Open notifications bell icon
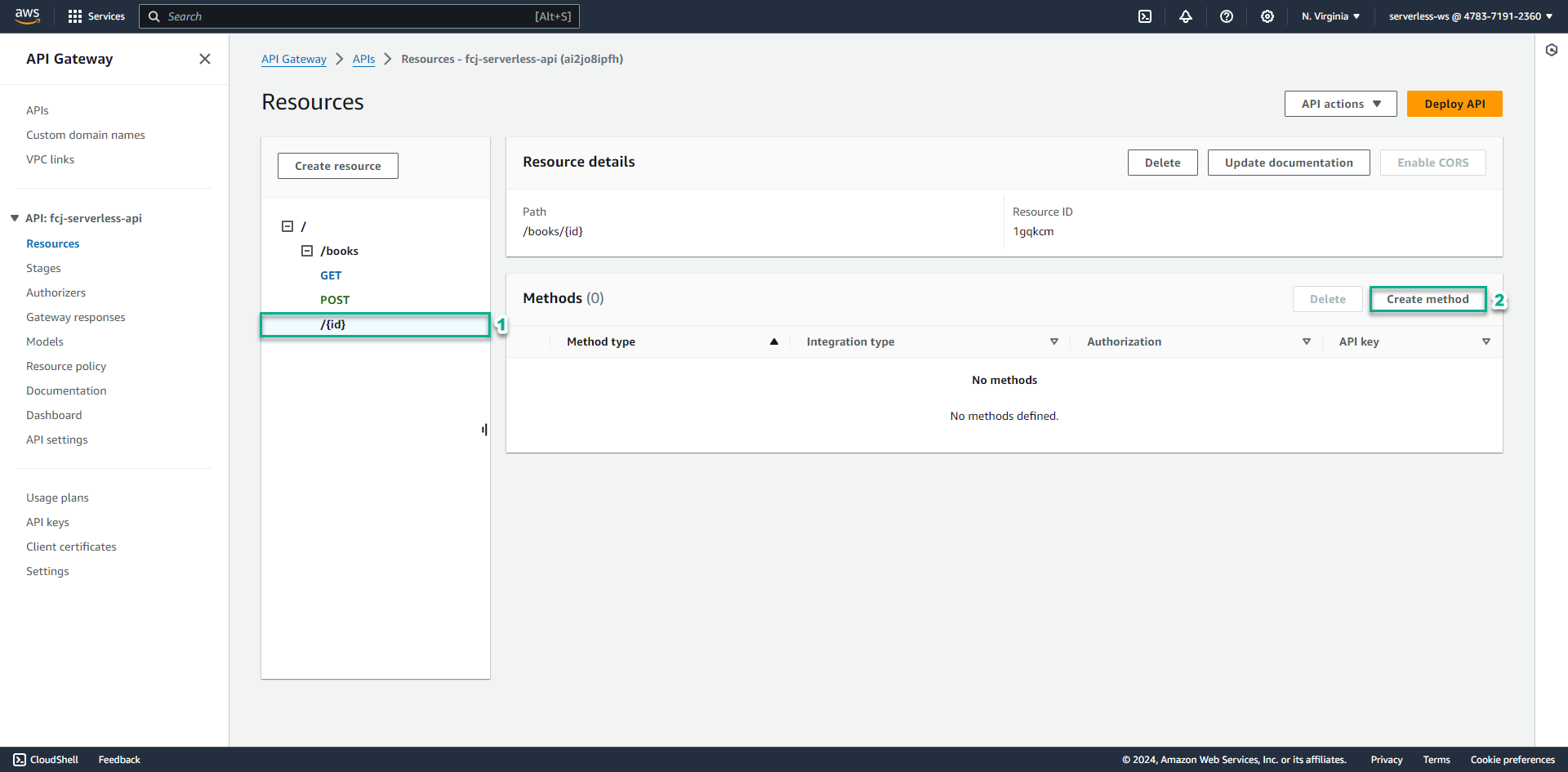 point(1186,16)
